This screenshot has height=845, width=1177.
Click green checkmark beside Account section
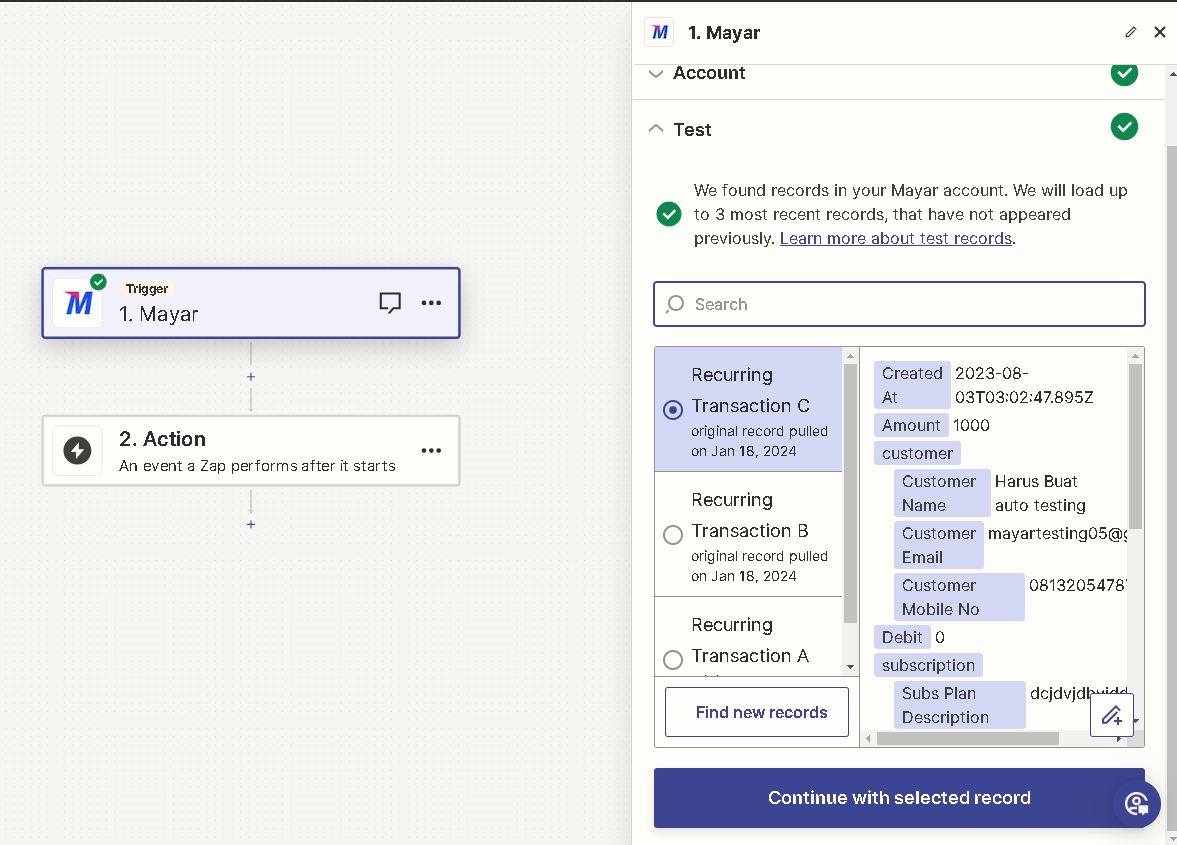1124,74
